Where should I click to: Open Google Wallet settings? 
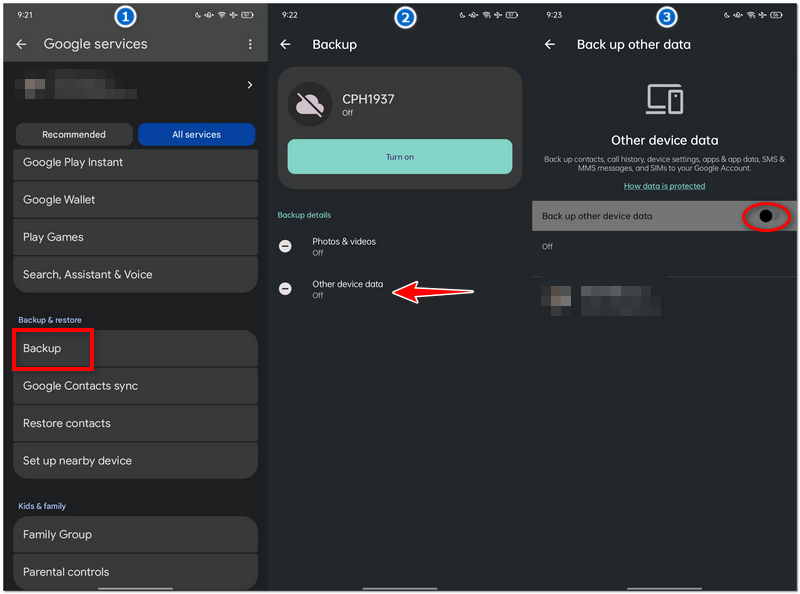coord(135,200)
